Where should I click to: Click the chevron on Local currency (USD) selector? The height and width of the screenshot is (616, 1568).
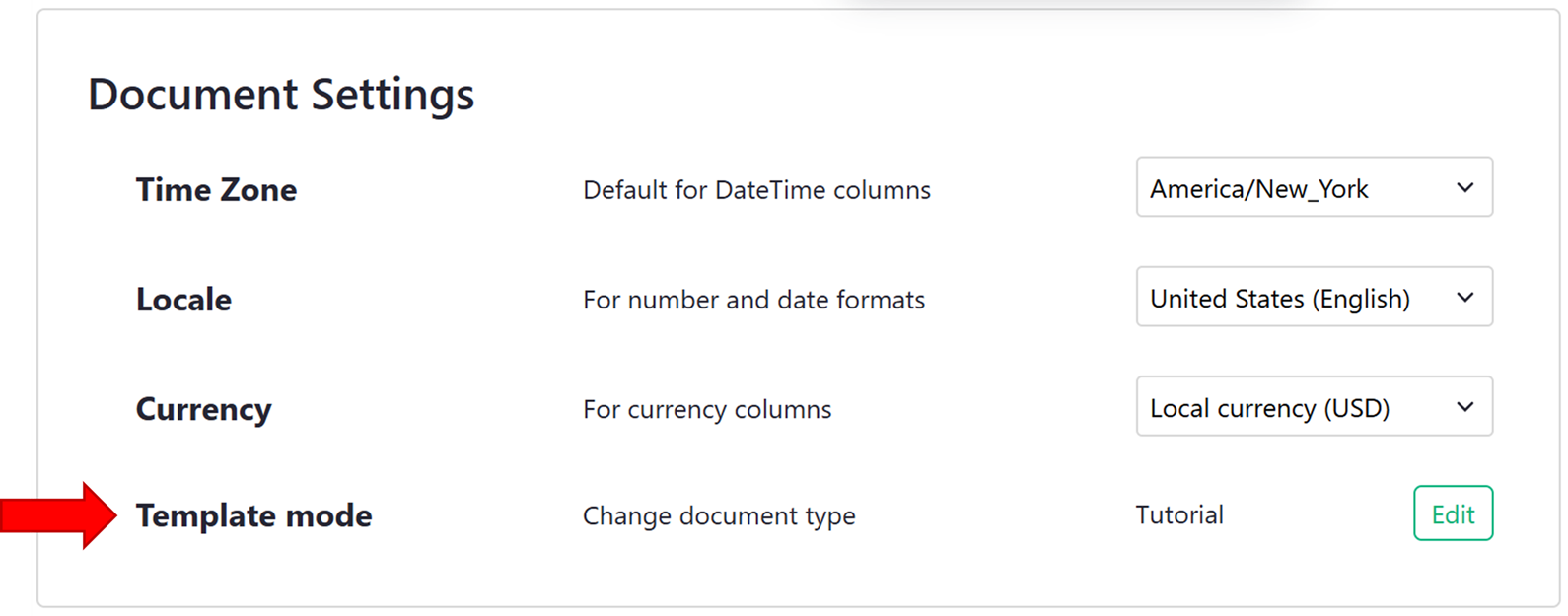point(1466,407)
